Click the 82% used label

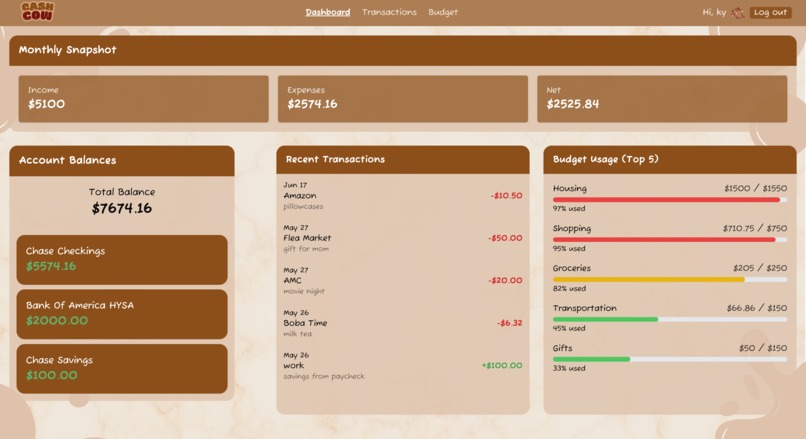coord(569,288)
